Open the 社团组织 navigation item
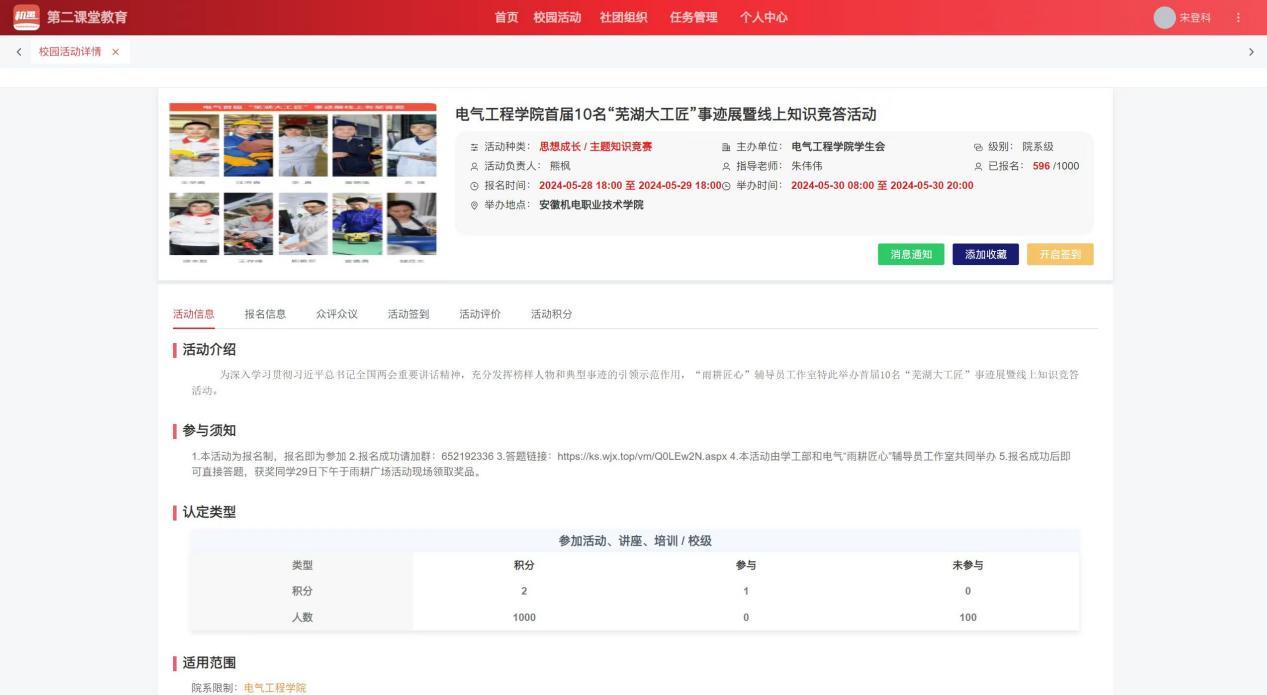Screen dimensions: 1267x695 (623, 18)
